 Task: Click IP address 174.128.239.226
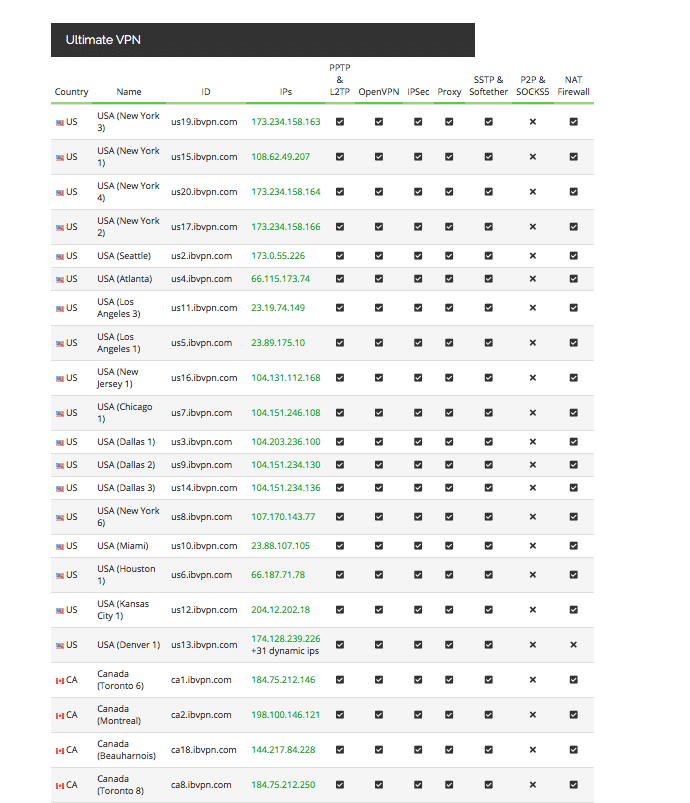286,639
